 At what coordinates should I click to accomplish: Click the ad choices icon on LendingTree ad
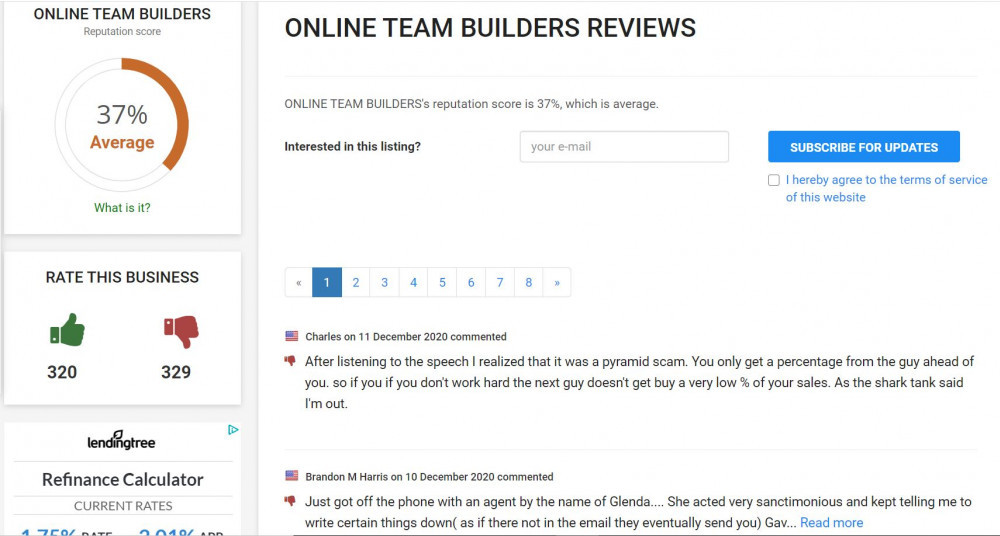233,430
